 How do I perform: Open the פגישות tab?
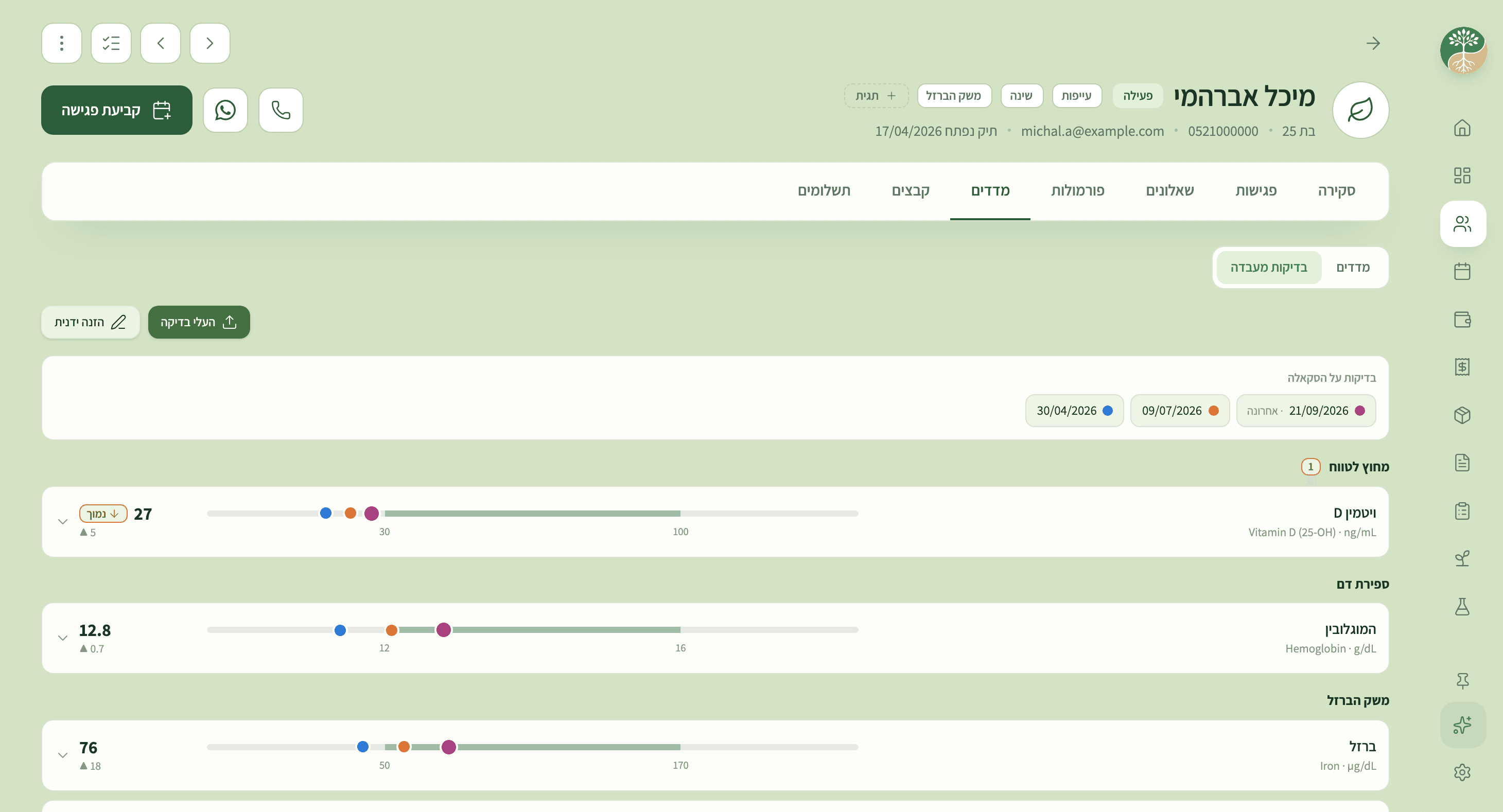[1255, 191]
